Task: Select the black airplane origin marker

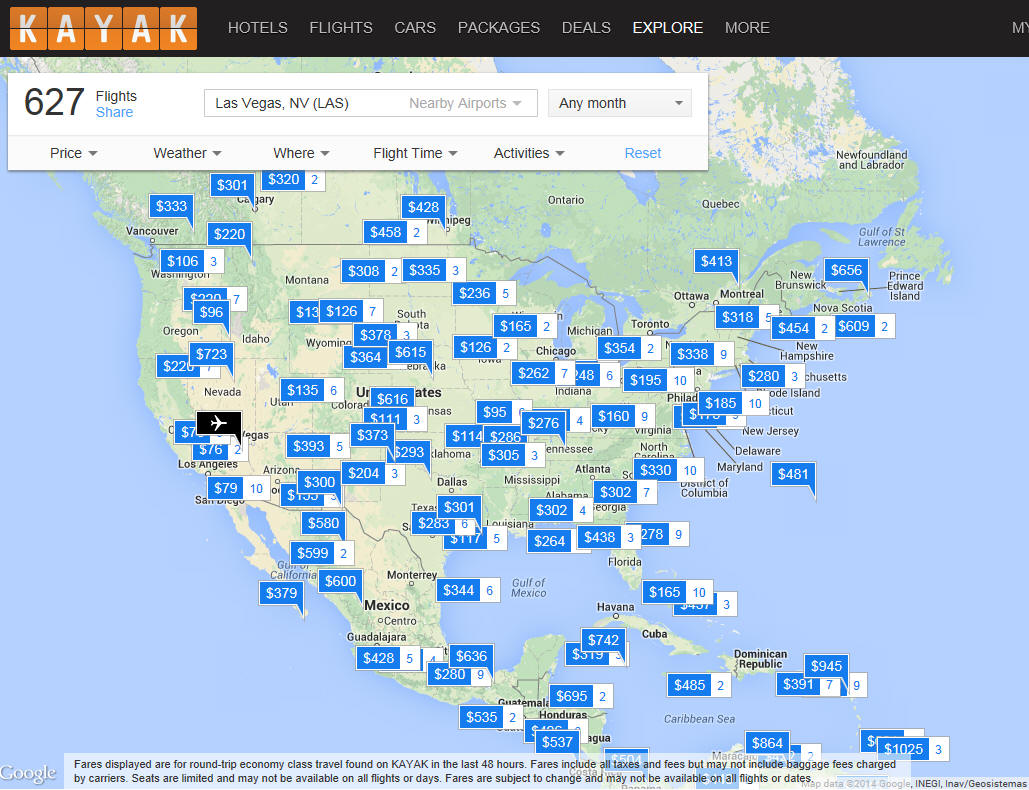Action: 219,423
